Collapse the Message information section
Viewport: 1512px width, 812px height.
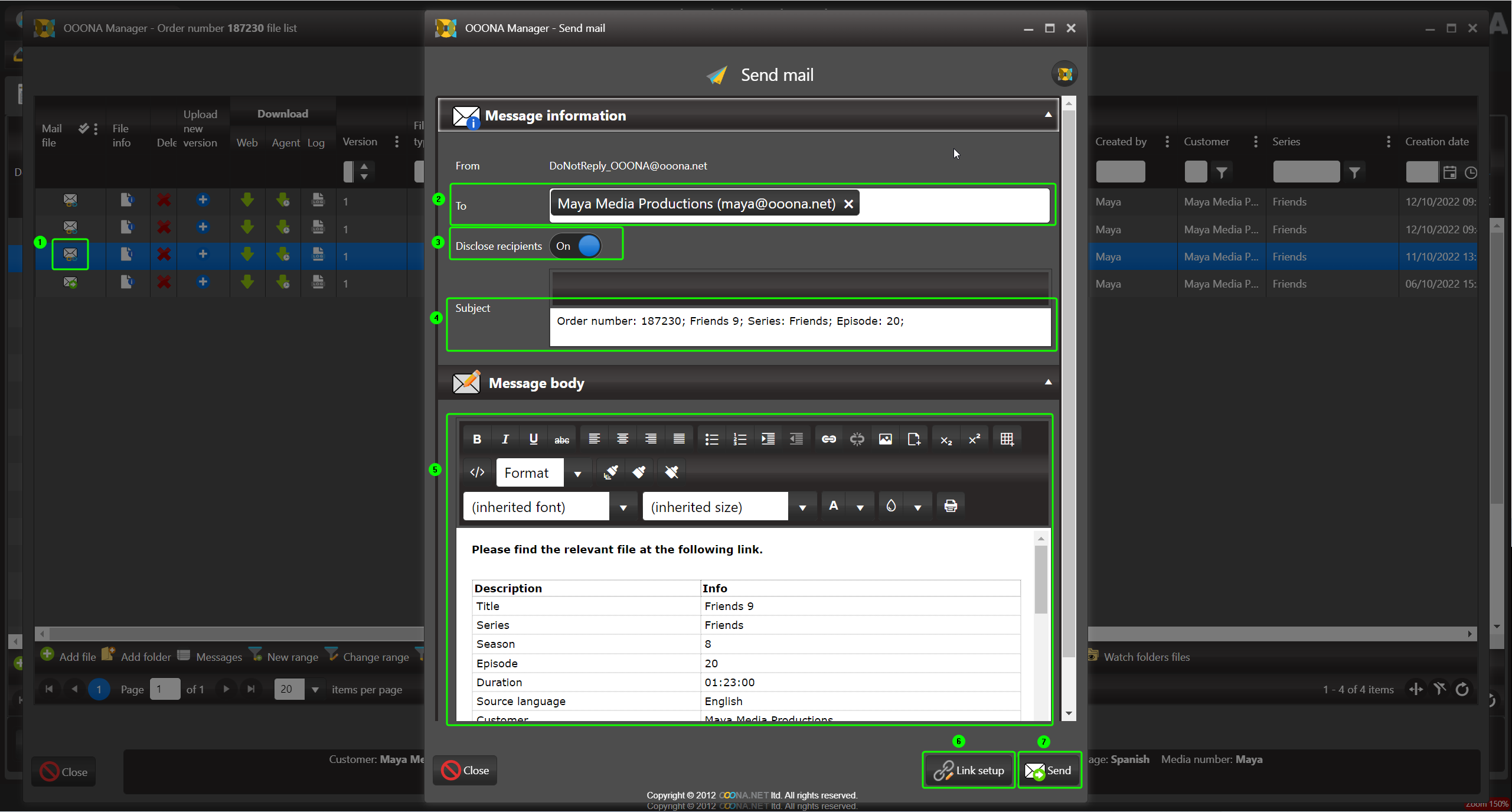1048,115
